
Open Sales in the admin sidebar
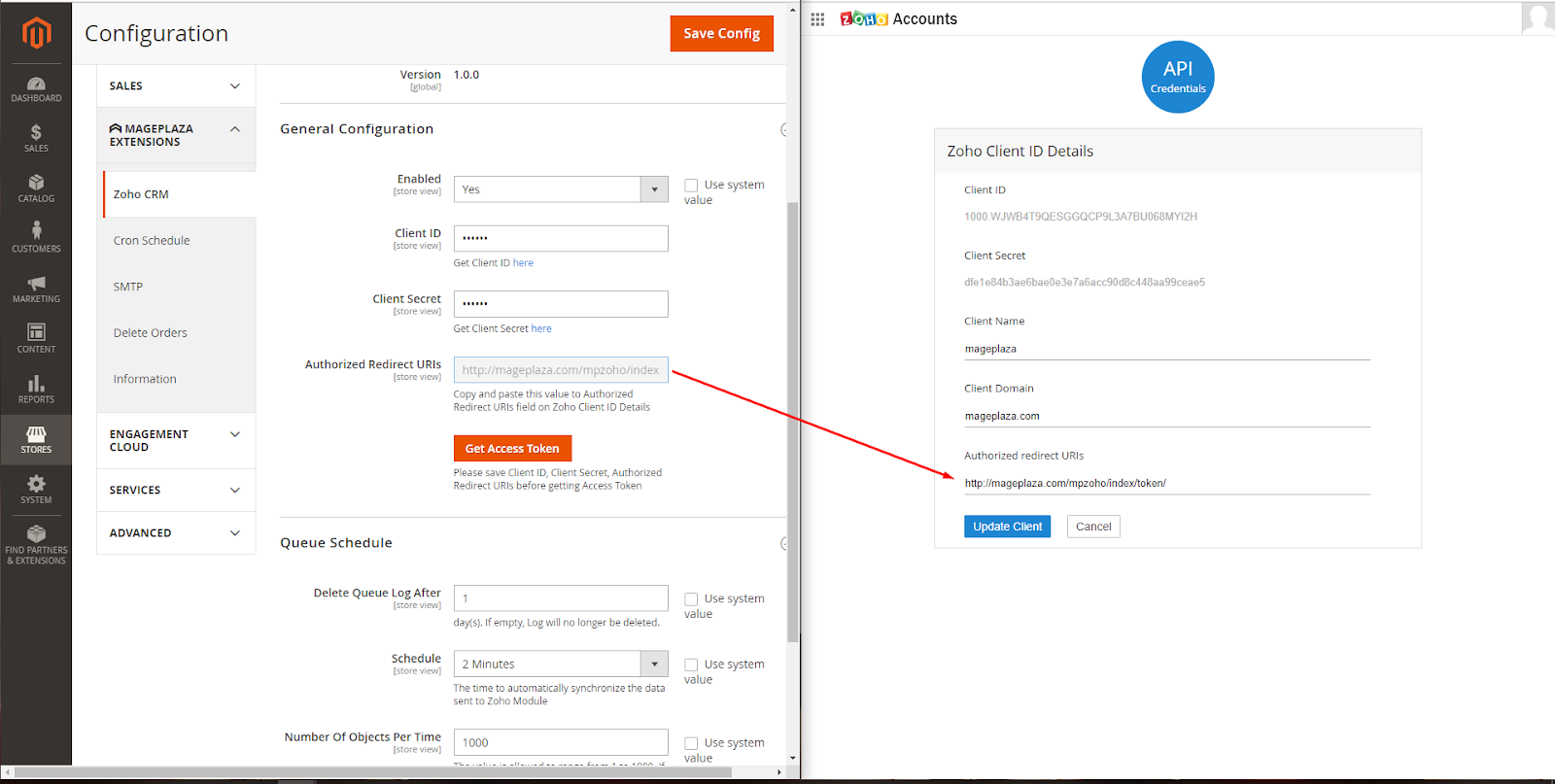pyautogui.click(x=36, y=139)
